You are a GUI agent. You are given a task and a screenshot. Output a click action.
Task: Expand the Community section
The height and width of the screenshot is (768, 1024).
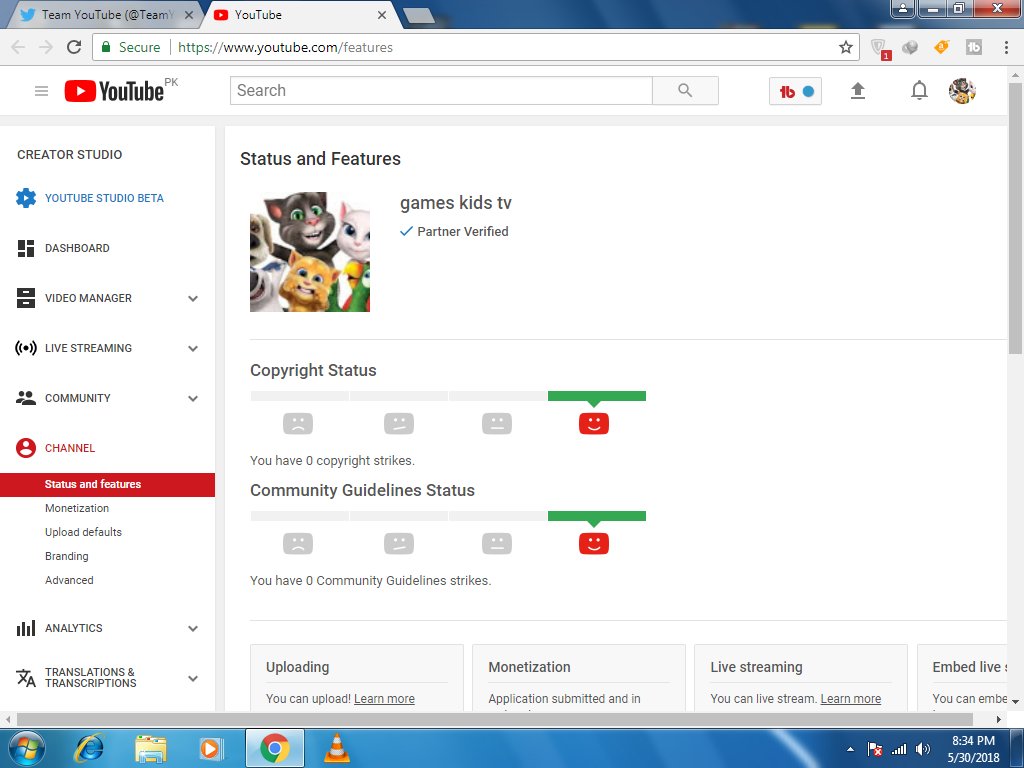(193, 398)
